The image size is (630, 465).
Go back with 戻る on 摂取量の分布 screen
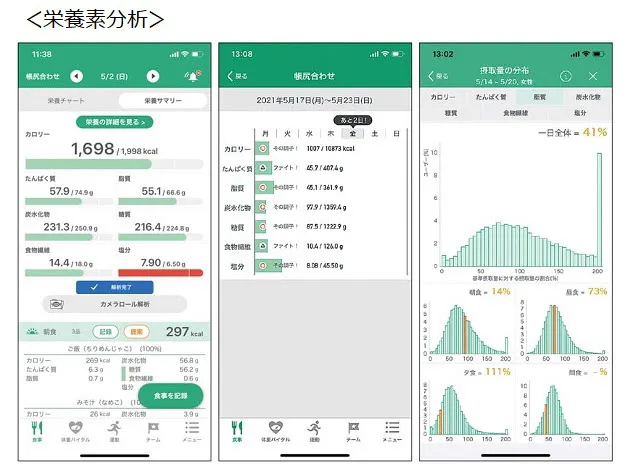(x=438, y=76)
